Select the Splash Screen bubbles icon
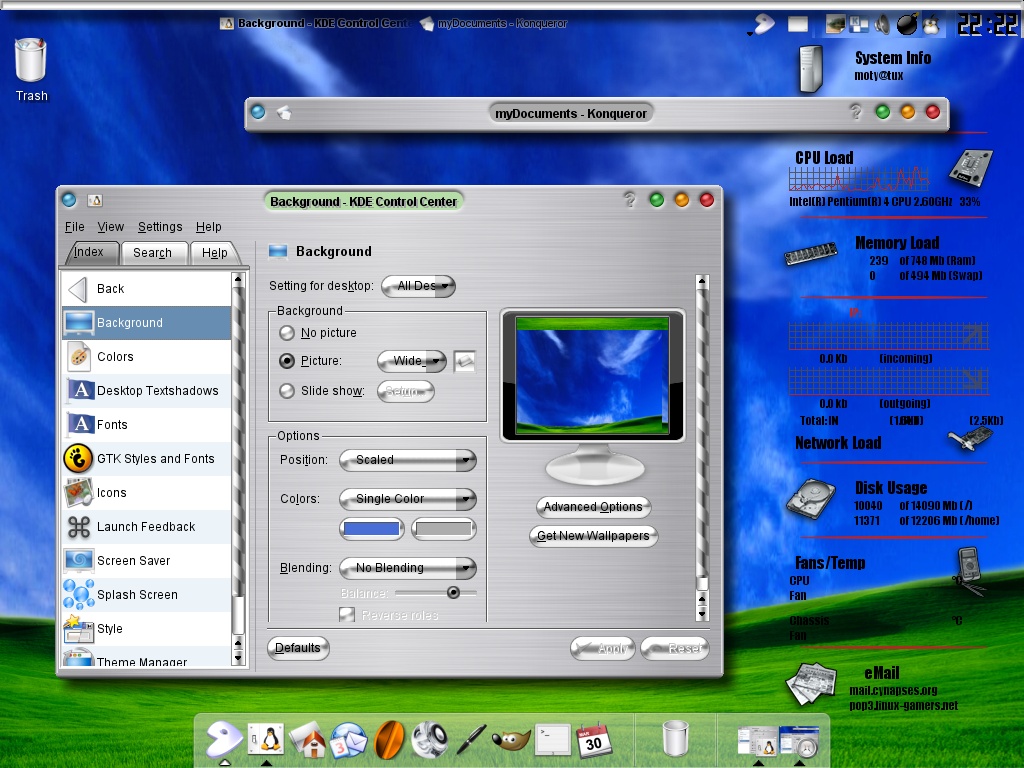This screenshot has height=768, width=1024. coord(79,594)
